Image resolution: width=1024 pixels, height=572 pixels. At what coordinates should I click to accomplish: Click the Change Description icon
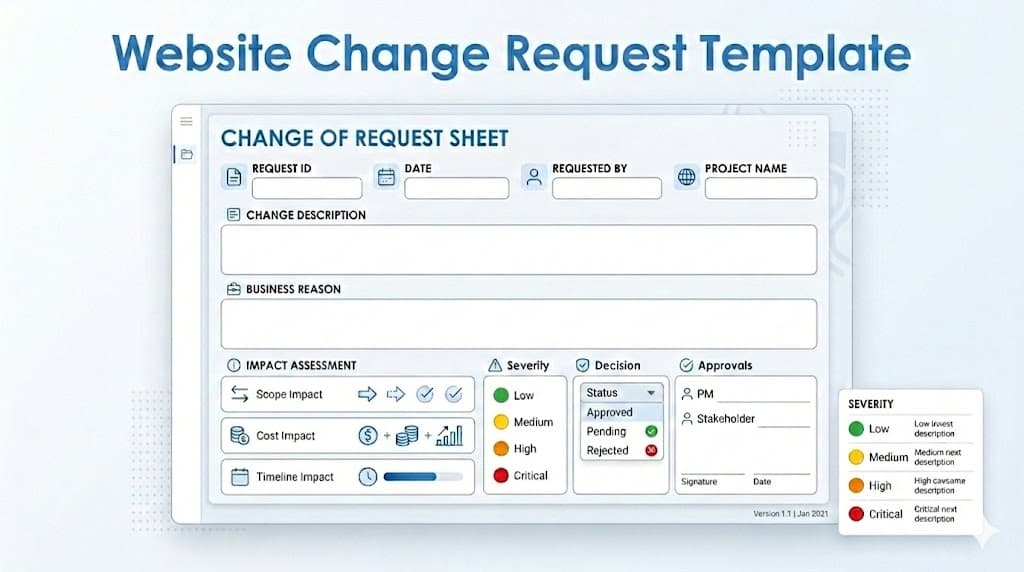[x=233, y=214]
